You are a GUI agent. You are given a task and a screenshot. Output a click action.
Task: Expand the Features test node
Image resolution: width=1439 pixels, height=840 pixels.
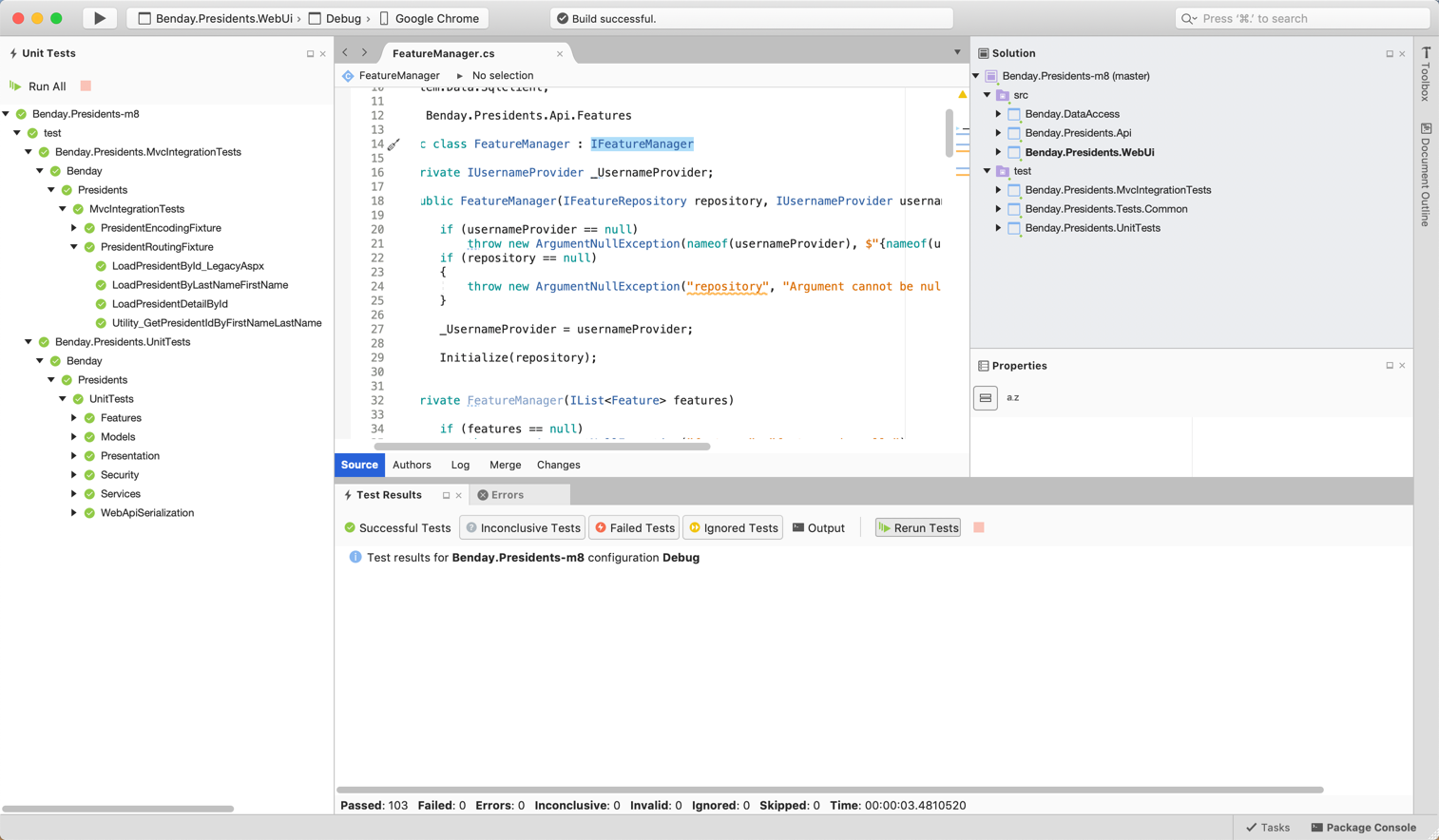pos(74,418)
